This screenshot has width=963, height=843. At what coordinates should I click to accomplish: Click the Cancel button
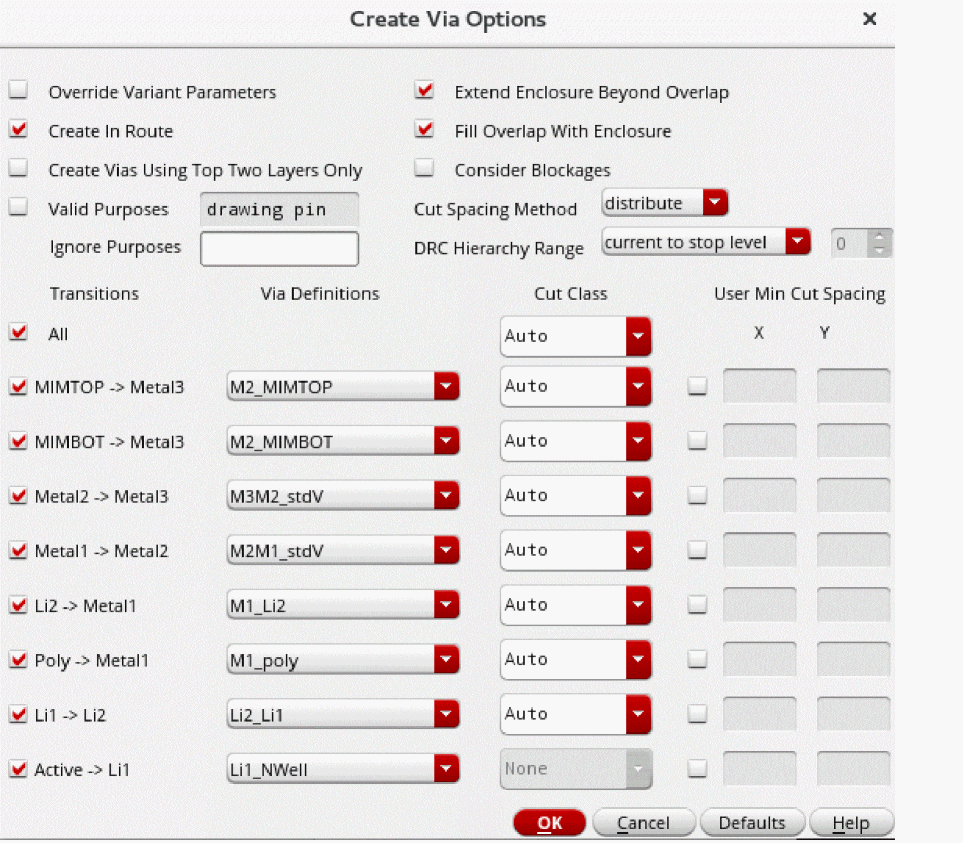[x=644, y=823]
